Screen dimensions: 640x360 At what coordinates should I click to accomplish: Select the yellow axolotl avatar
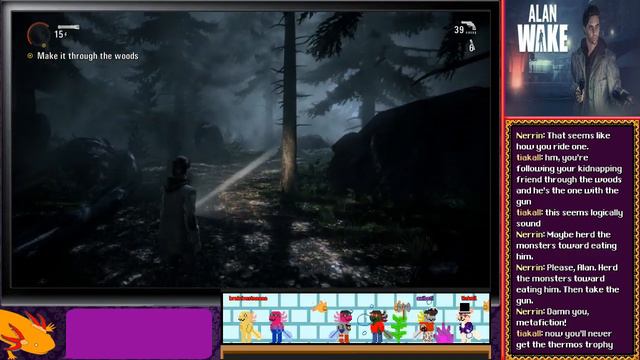[248, 326]
